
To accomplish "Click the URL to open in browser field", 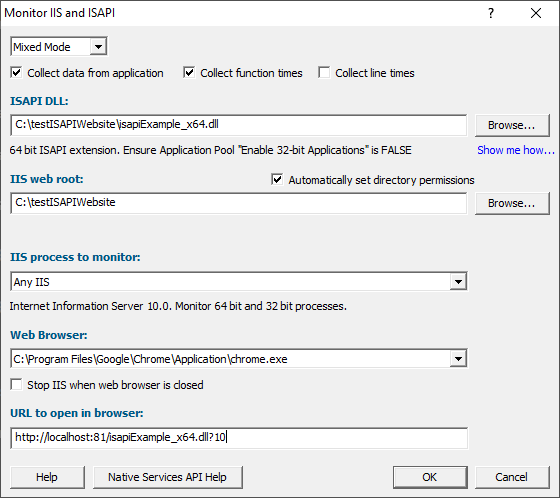I will click(239, 438).
